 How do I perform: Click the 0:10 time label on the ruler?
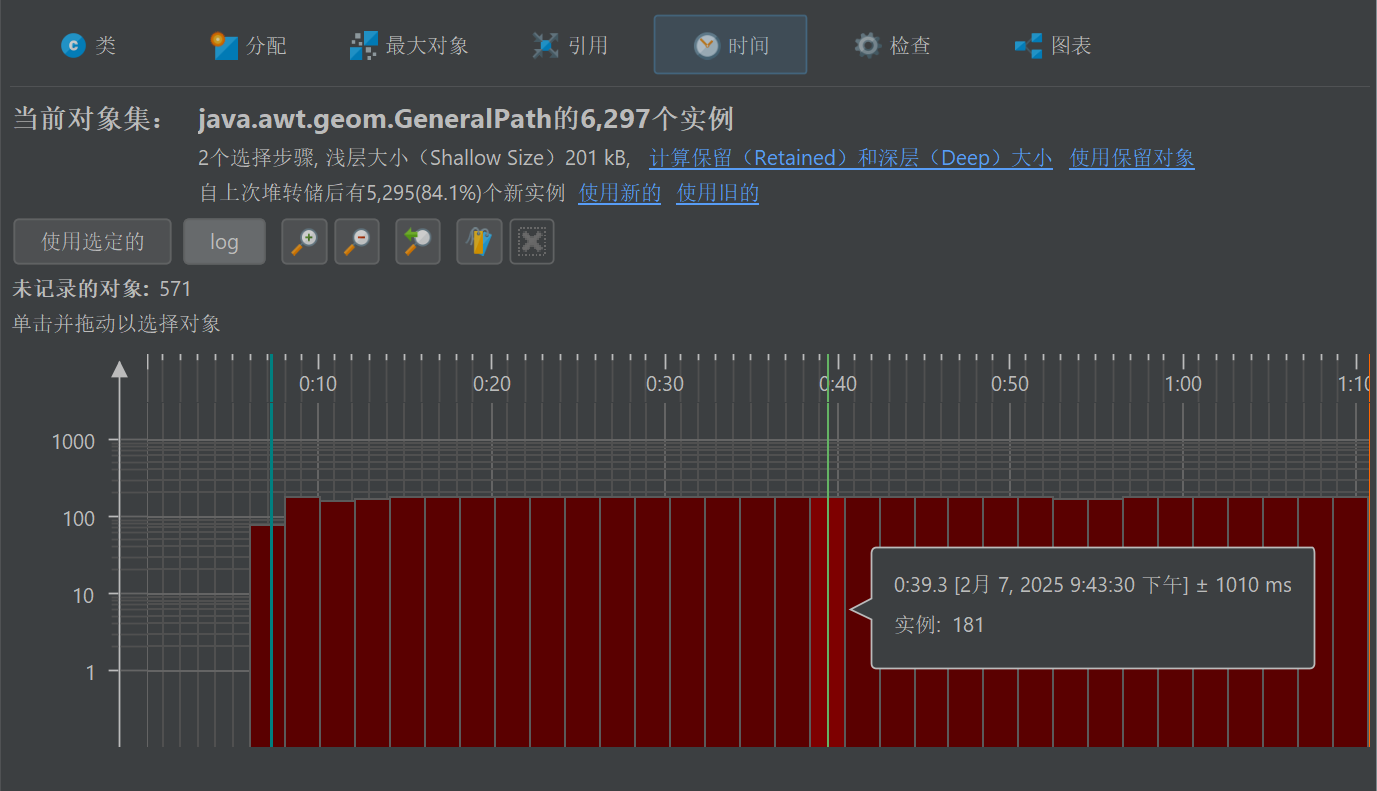[x=318, y=384]
